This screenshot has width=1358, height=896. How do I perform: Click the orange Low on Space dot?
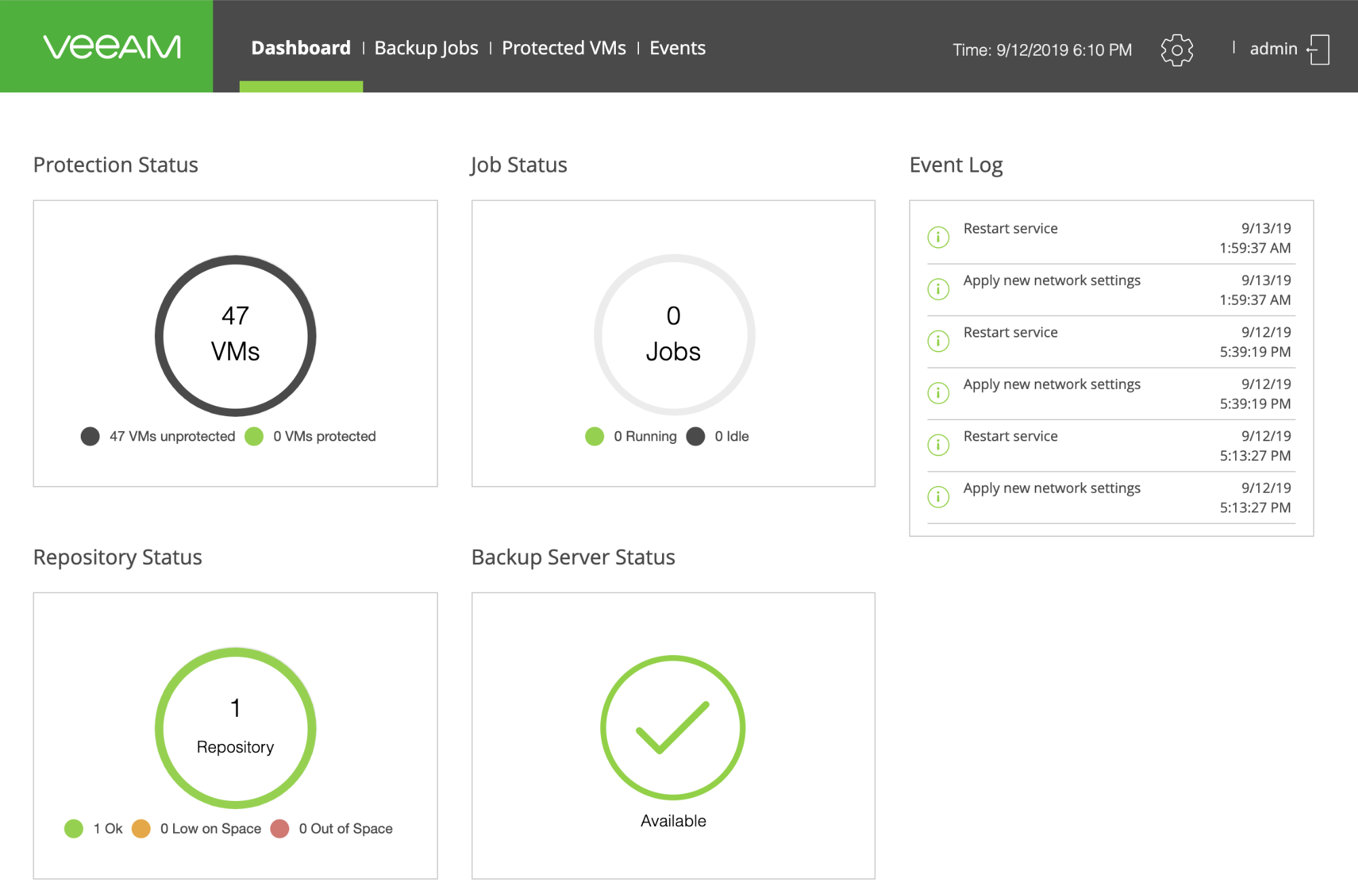click(x=141, y=828)
